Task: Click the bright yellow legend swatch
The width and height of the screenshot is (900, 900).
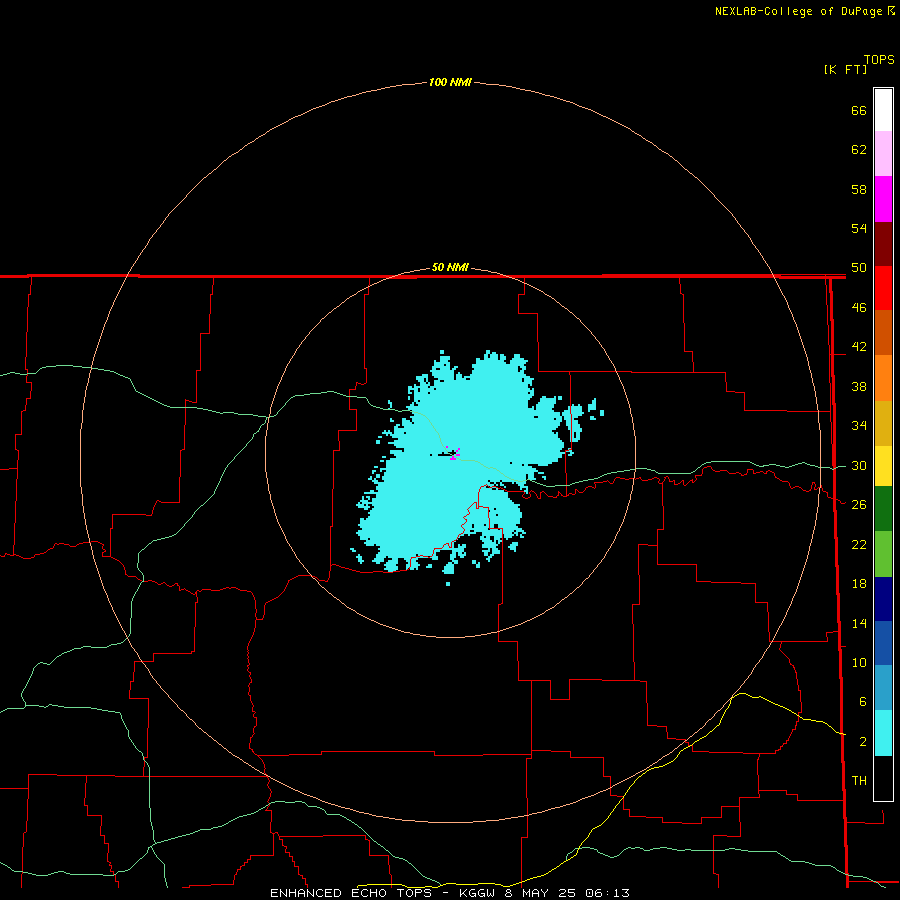Action: point(883,466)
